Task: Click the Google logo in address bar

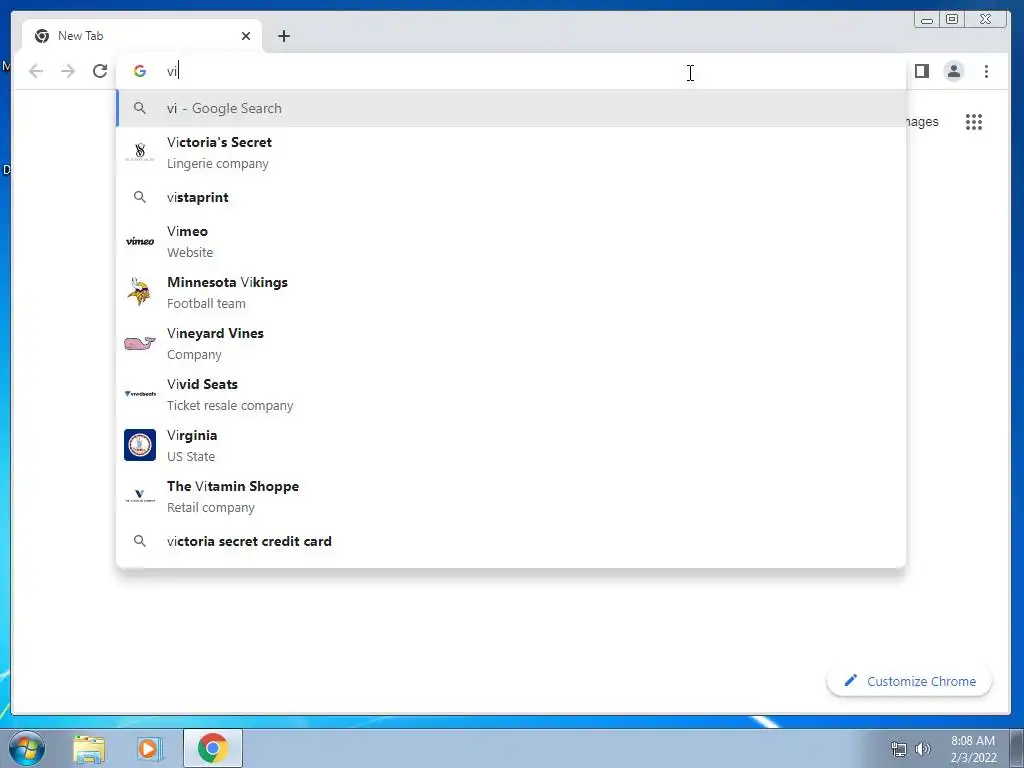Action: tap(140, 71)
